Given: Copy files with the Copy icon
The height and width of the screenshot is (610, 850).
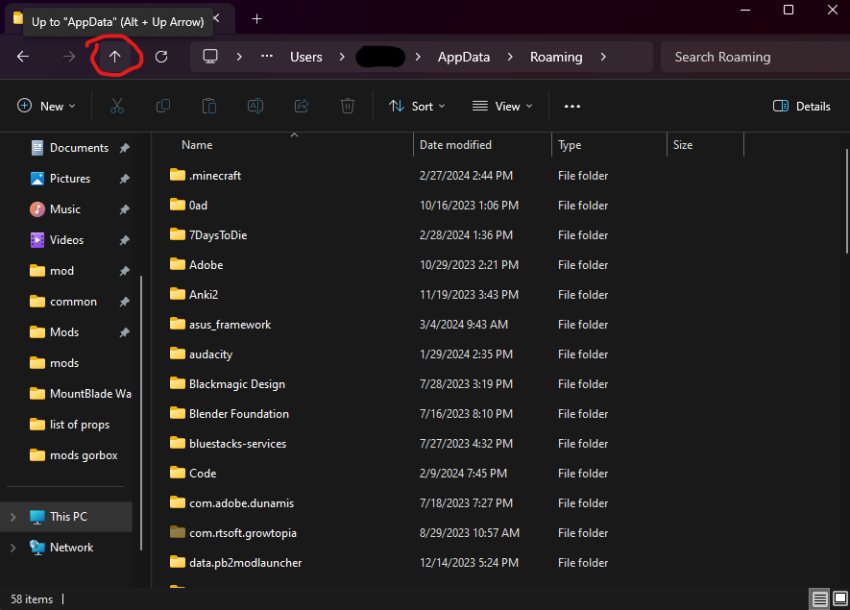Looking at the screenshot, I should pos(163,106).
